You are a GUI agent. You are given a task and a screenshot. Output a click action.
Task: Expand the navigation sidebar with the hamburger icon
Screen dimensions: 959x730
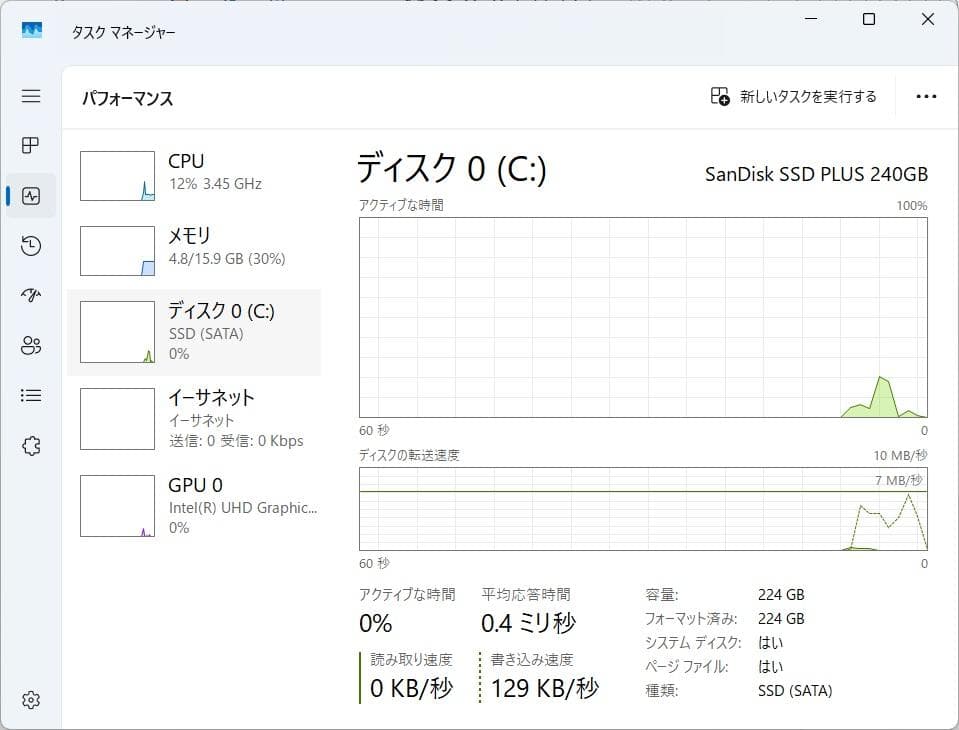pos(30,96)
